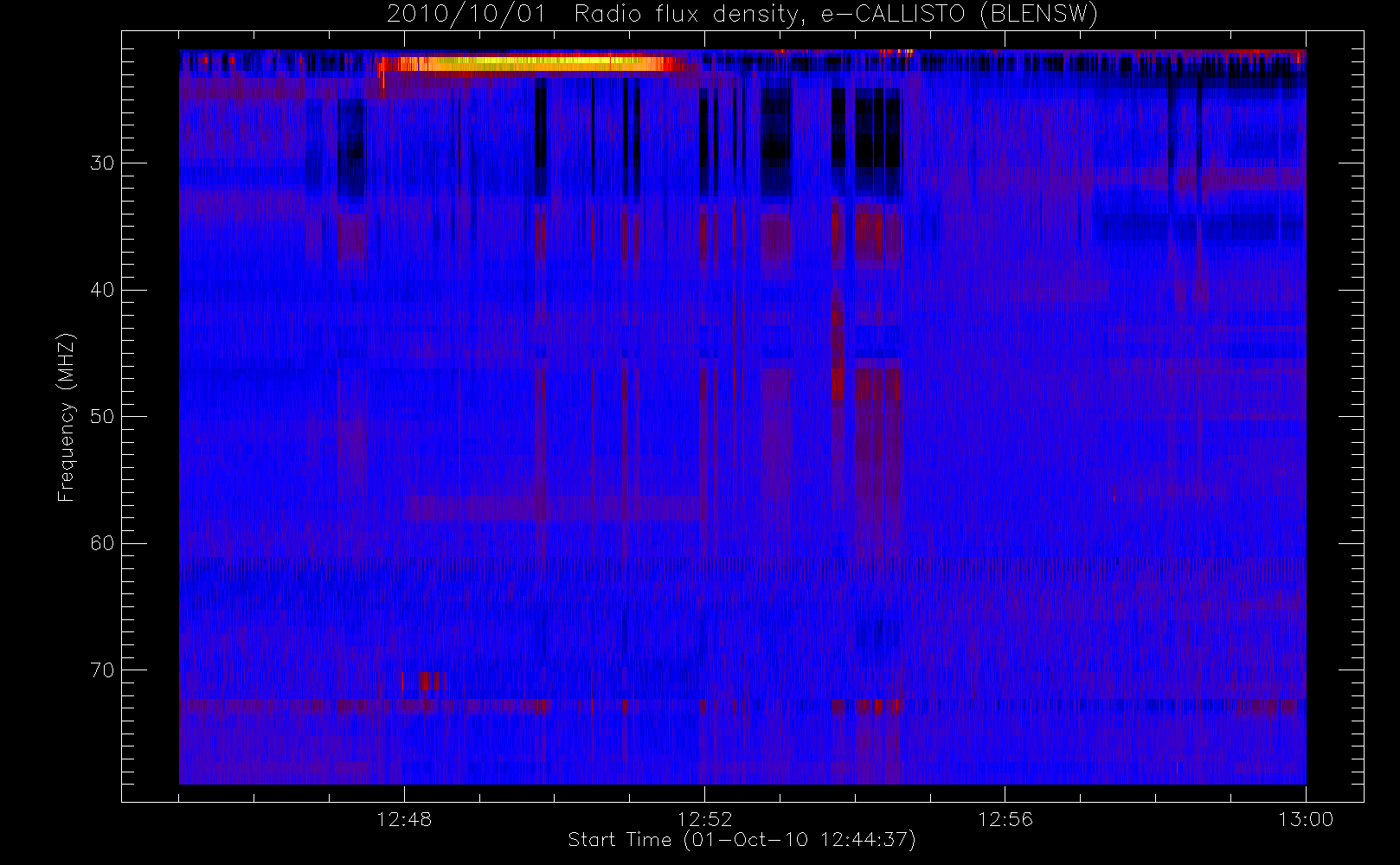1400x865 pixels.
Task: Click the 12:48 time tick label
Action: click(404, 819)
